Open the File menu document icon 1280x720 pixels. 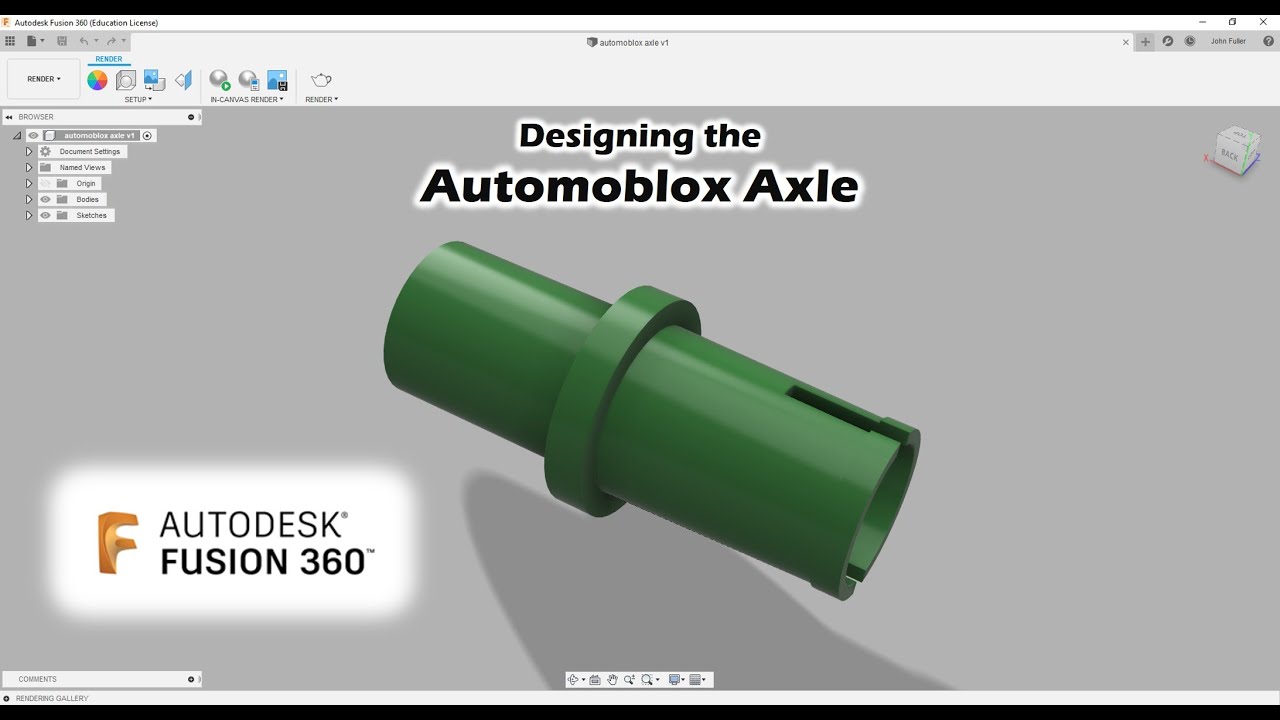[32, 41]
